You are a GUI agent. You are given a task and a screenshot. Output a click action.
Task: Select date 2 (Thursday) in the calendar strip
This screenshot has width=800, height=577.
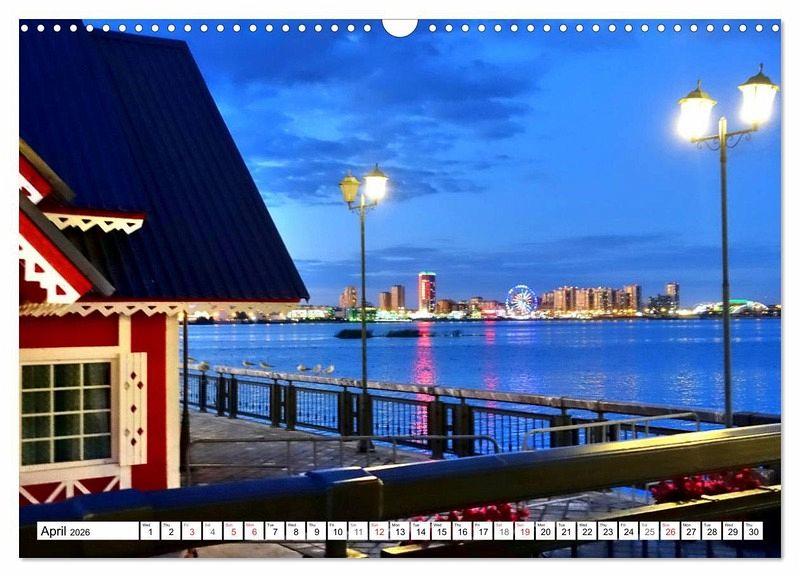click(x=171, y=531)
